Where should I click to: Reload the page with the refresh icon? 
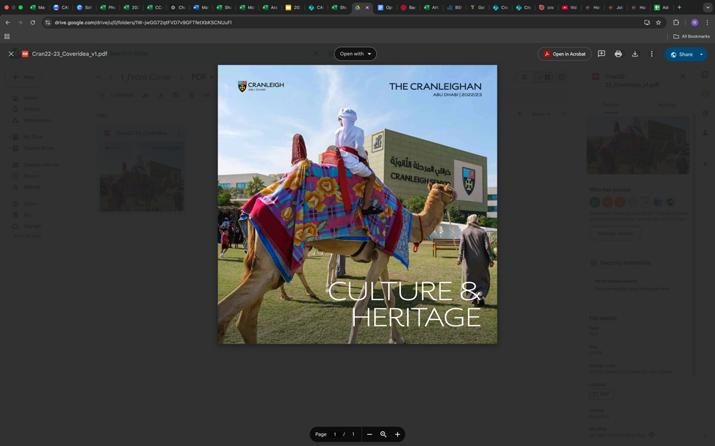point(33,22)
